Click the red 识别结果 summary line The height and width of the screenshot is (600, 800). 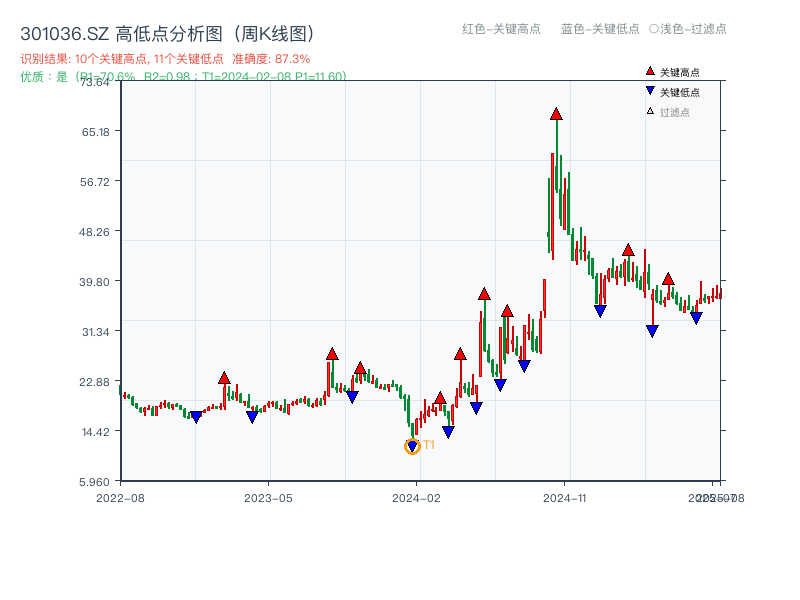pyautogui.click(x=165, y=59)
